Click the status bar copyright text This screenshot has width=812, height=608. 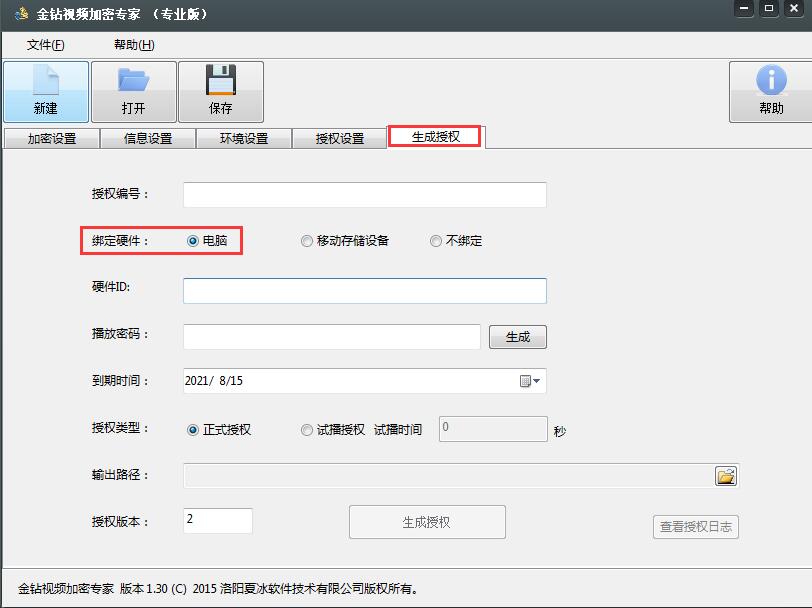[218, 589]
